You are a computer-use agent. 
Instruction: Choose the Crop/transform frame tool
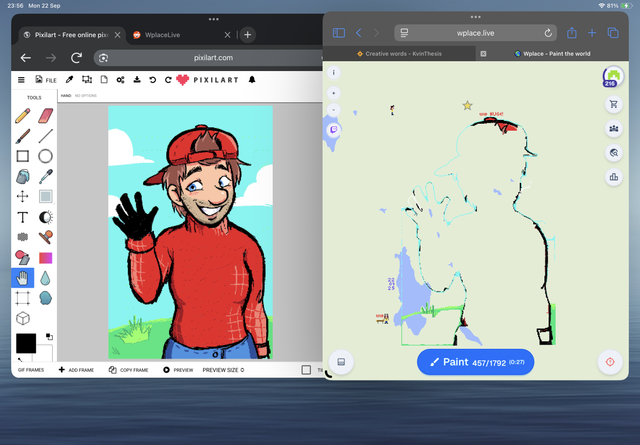[22, 298]
